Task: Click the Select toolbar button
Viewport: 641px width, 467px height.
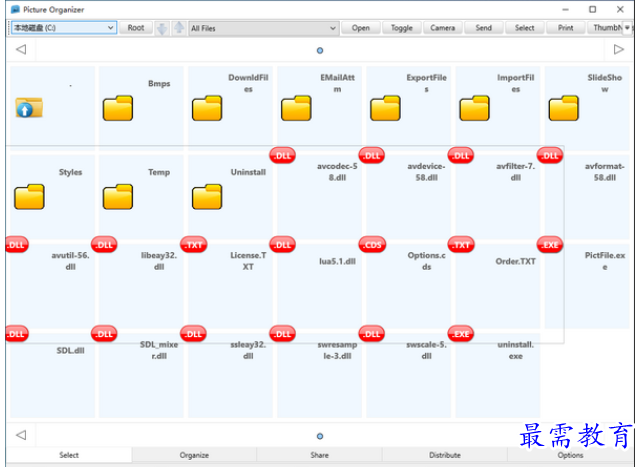Action: click(524, 28)
